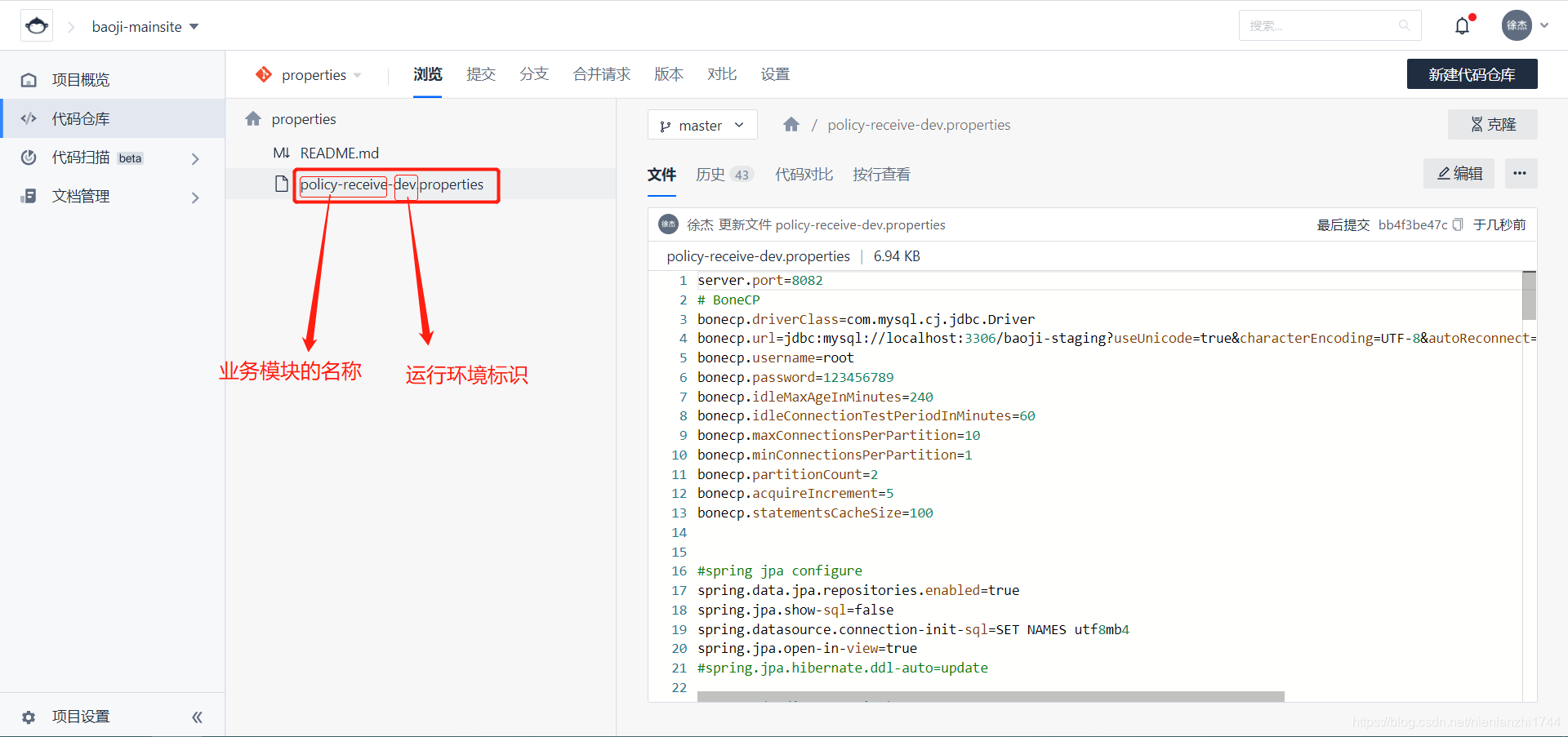The image size is (1568, 737).
Task: Open the 项目概览 sidebar icon
Action: click(x=29, y=79)
